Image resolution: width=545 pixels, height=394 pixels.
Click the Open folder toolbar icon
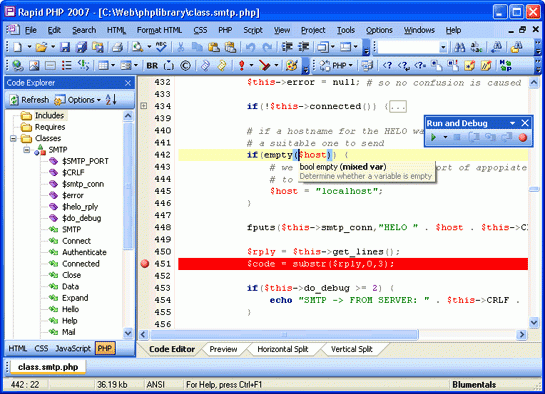[41, 47]
